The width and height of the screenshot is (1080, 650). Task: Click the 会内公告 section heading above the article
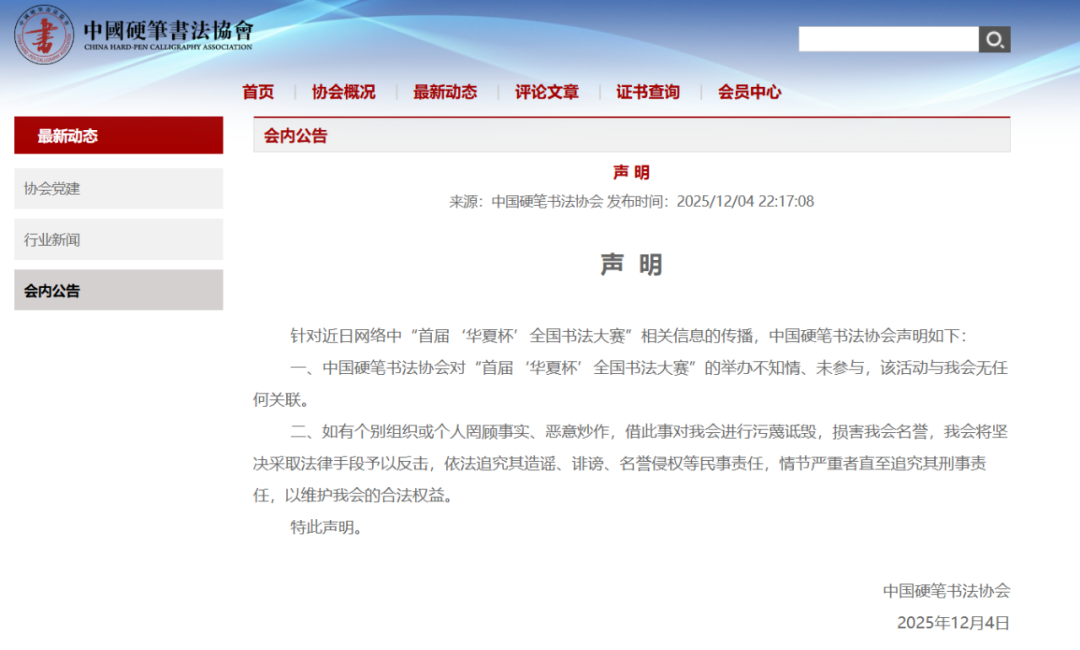point(296,136)
